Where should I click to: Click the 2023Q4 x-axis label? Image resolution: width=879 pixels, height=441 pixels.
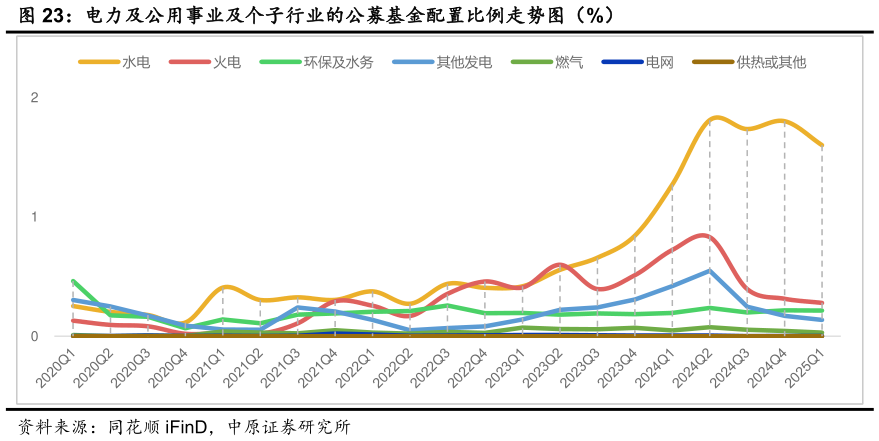click(x=618, y=367)
